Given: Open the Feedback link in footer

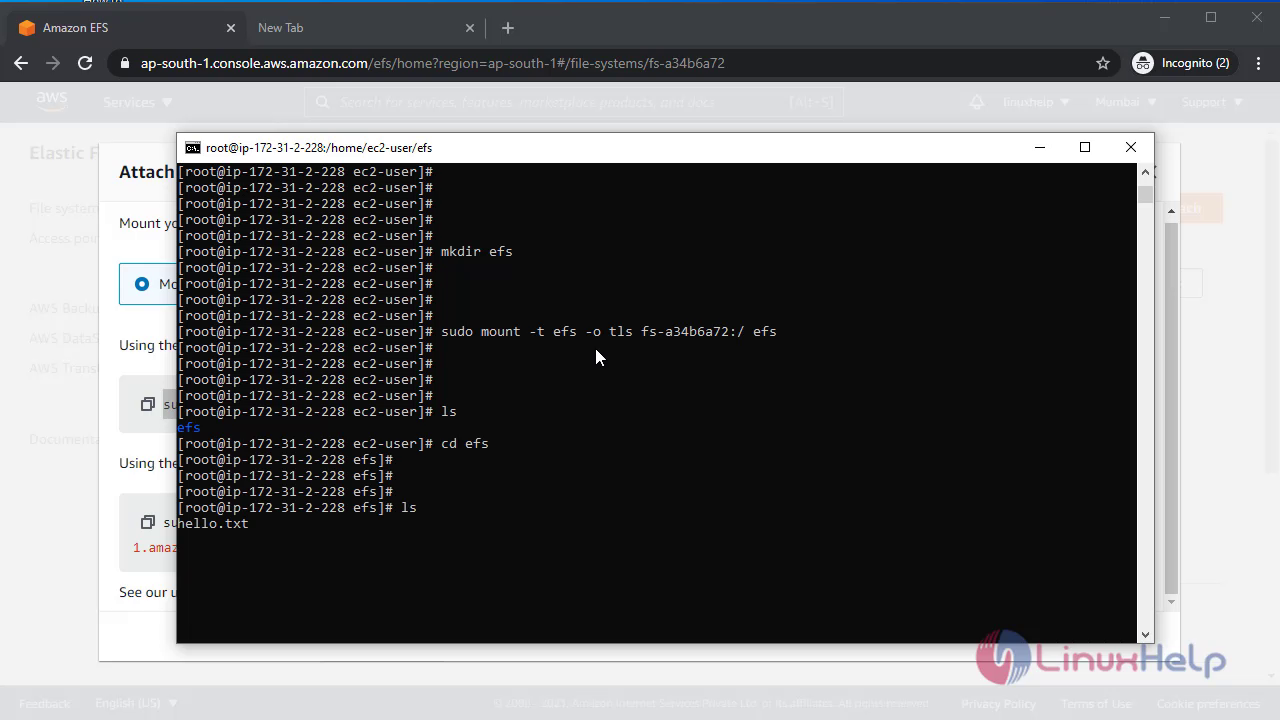Looking at the screenshot, I should coord(45,703).
